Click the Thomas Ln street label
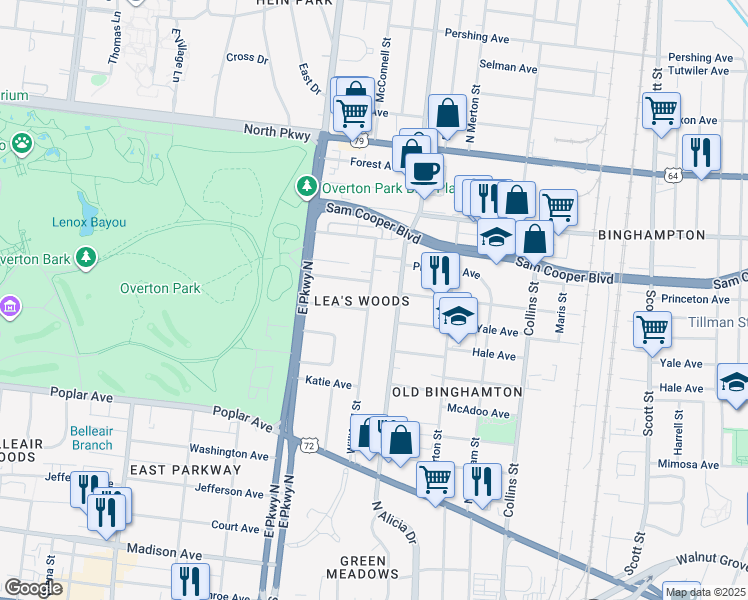This screenshot has height=600, width=748. click(x=114, y=38)
